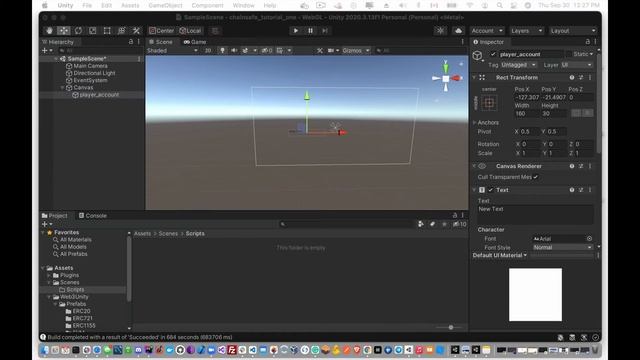640x360 pixels.
Task: Edit the Width field value 160
Action: [527, 114]
